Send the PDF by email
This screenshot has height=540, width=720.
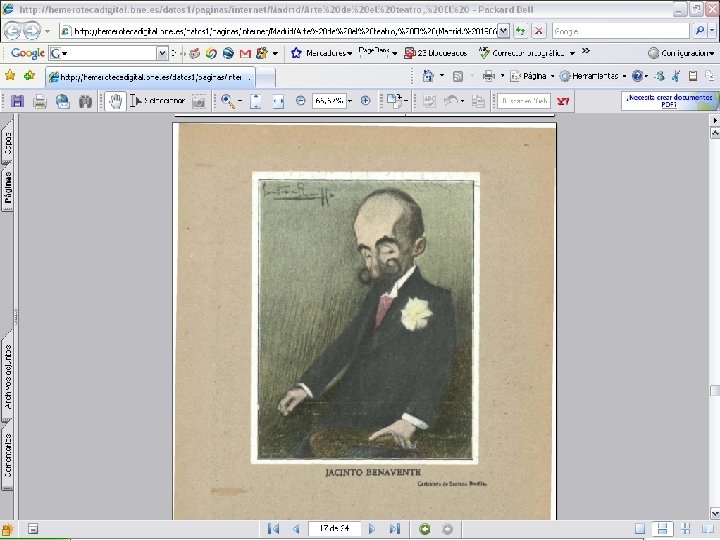tap(62, 101)
